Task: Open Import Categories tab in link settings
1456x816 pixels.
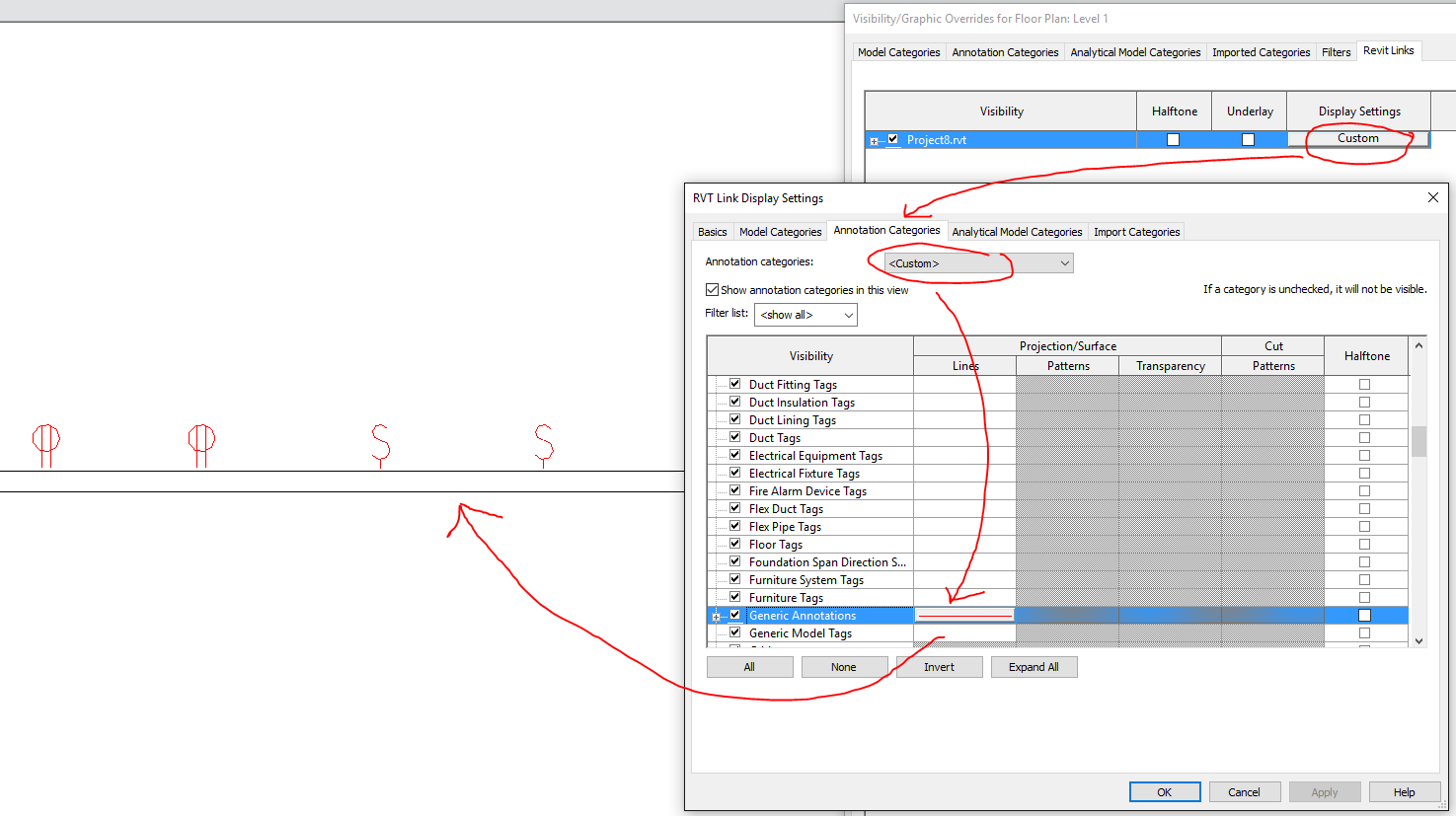Action: 1136,232
